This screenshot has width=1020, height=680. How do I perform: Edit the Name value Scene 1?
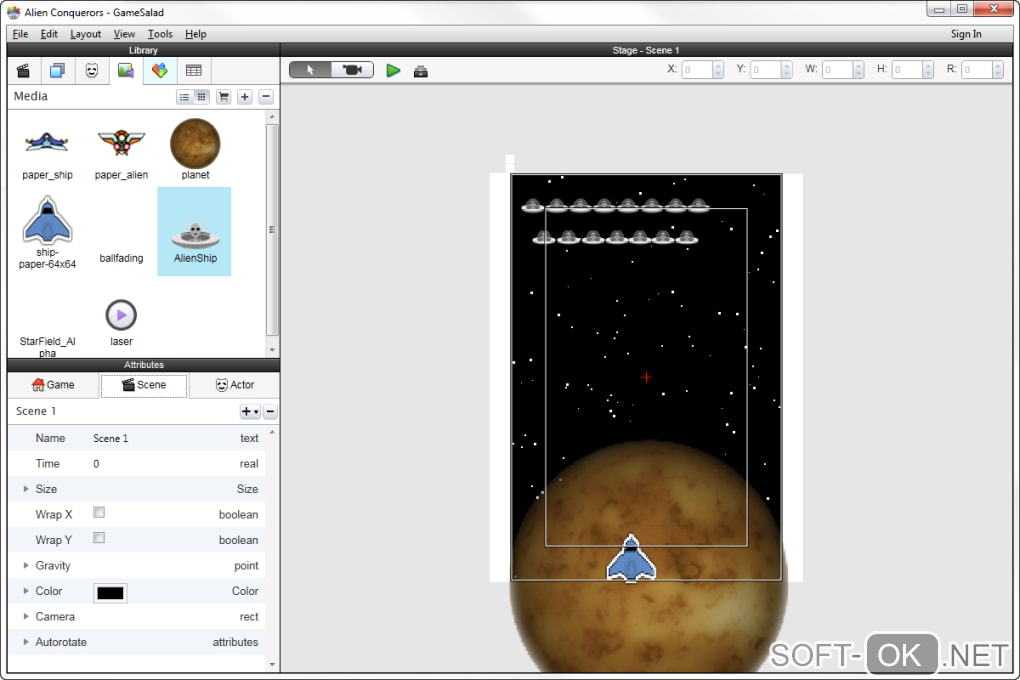pos(111,439)
